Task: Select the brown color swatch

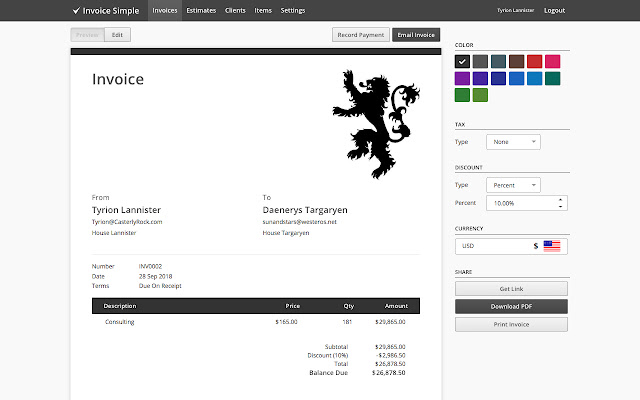Action: point(516,62)
